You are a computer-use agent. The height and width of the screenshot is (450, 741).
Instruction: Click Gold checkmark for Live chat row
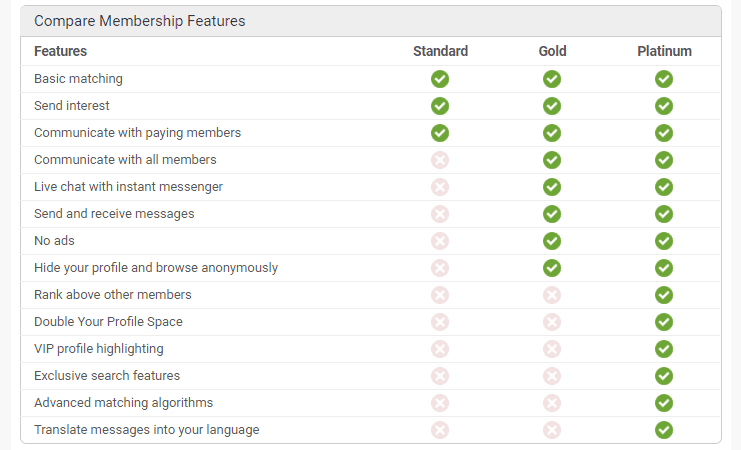[552, 187]
